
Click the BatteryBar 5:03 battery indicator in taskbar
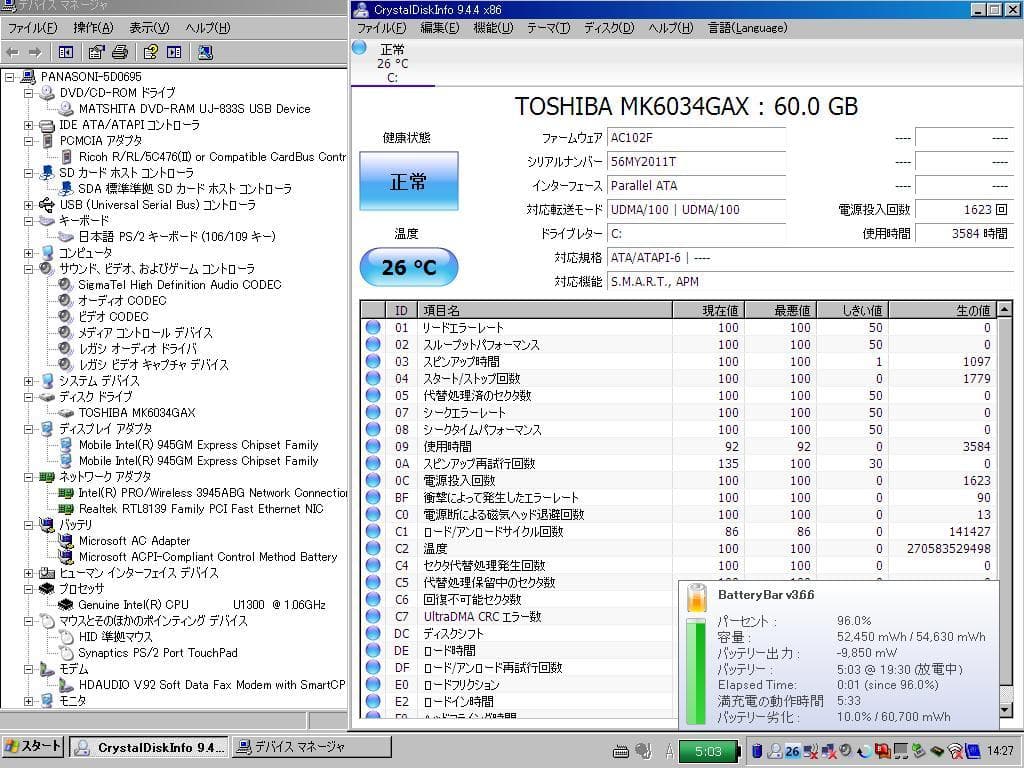pyautogui.click(x=709, y=751)
